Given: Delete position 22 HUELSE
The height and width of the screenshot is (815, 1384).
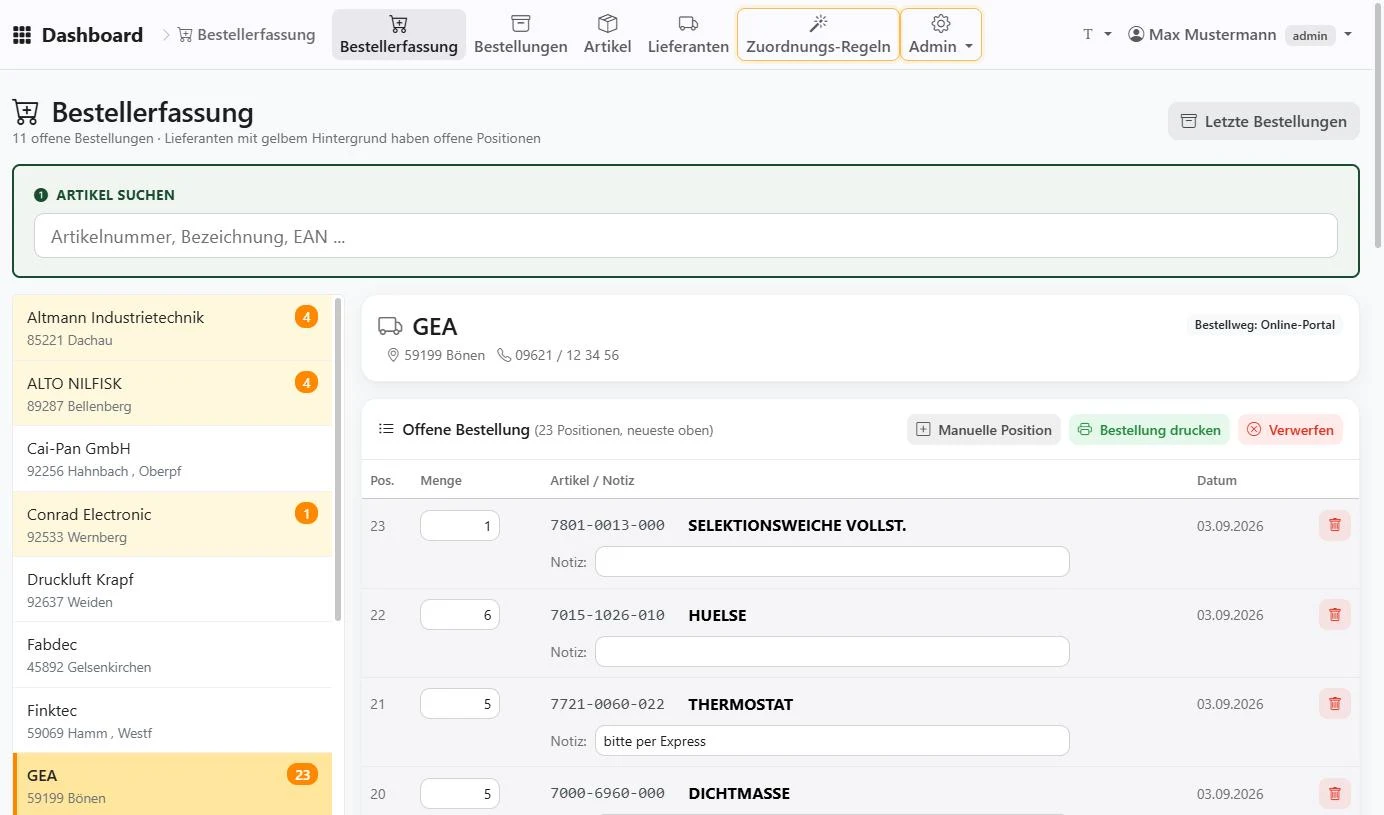Looking at the screenshot, I should click(1335, 615).
